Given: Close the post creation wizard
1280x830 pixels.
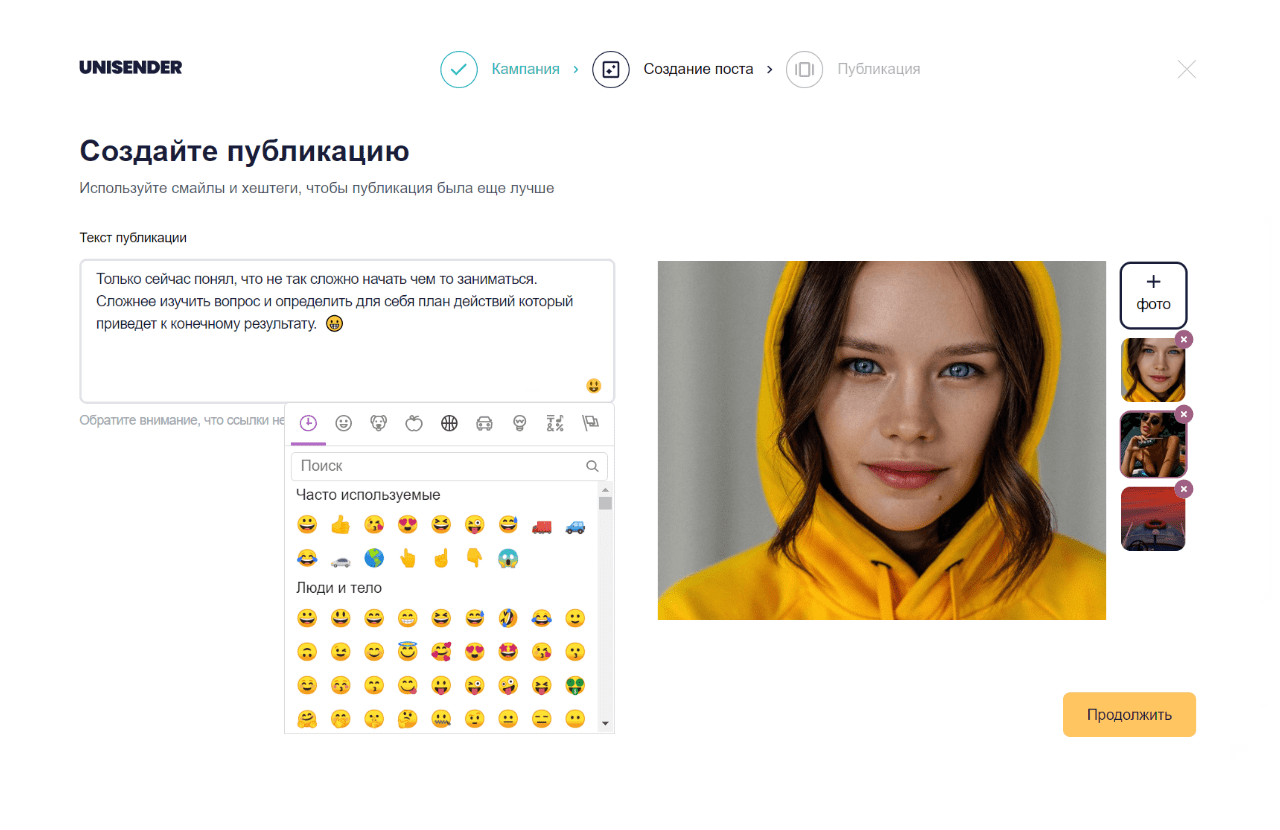Looking at the screenshot, I should tap(1186, 69).
